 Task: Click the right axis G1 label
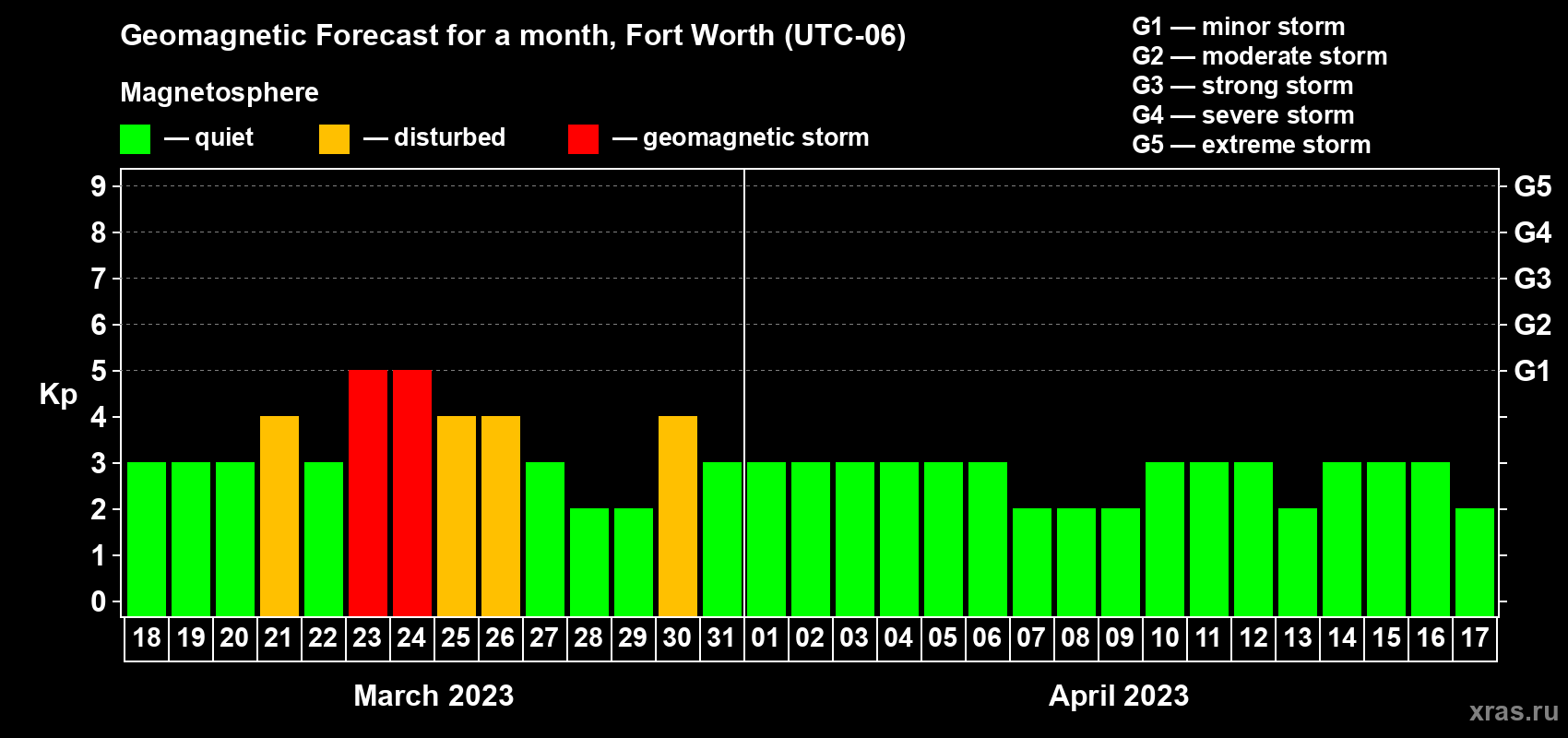1532,371
